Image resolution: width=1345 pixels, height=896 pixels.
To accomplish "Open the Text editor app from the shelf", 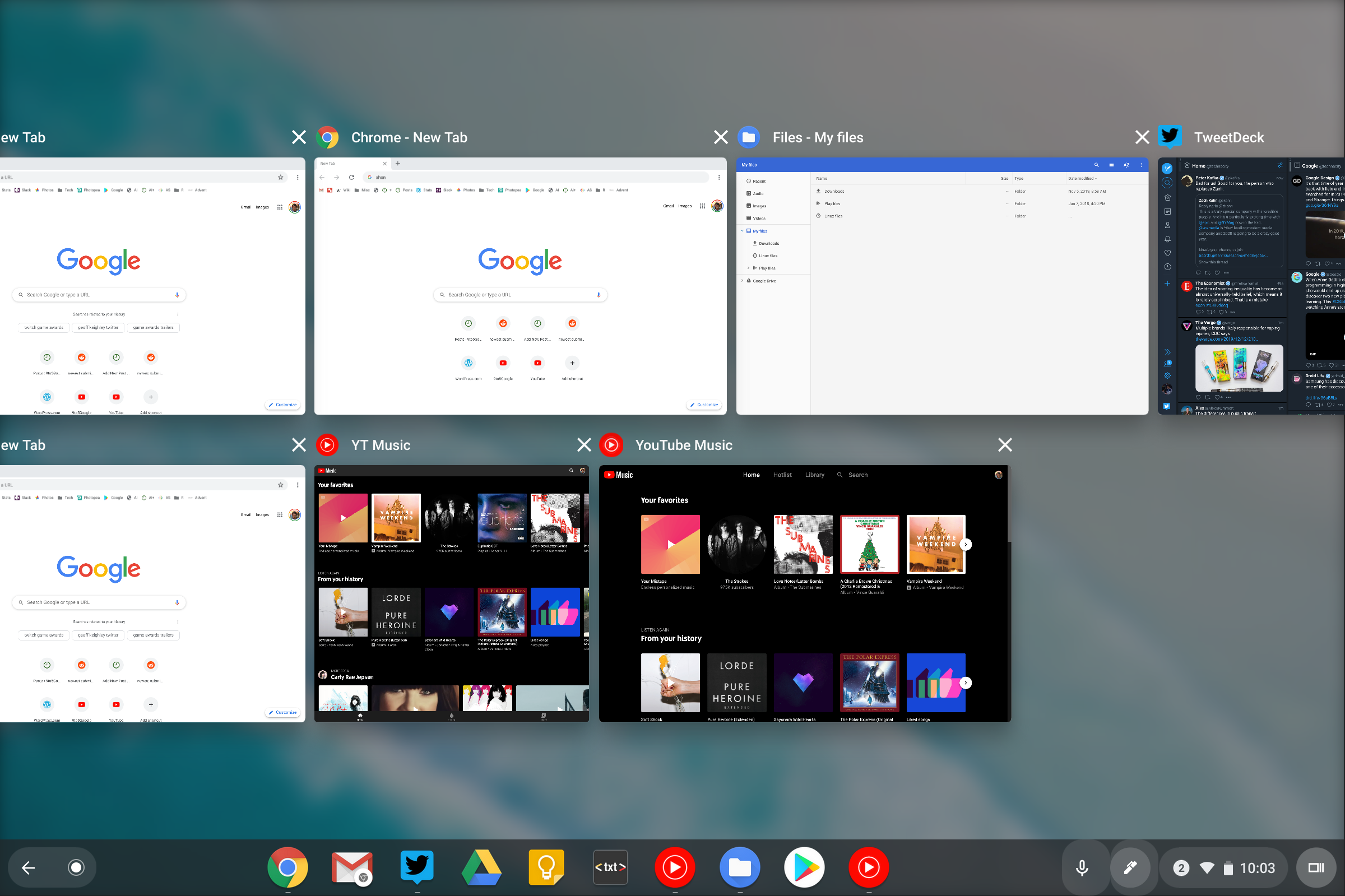I will click(610, 867).
